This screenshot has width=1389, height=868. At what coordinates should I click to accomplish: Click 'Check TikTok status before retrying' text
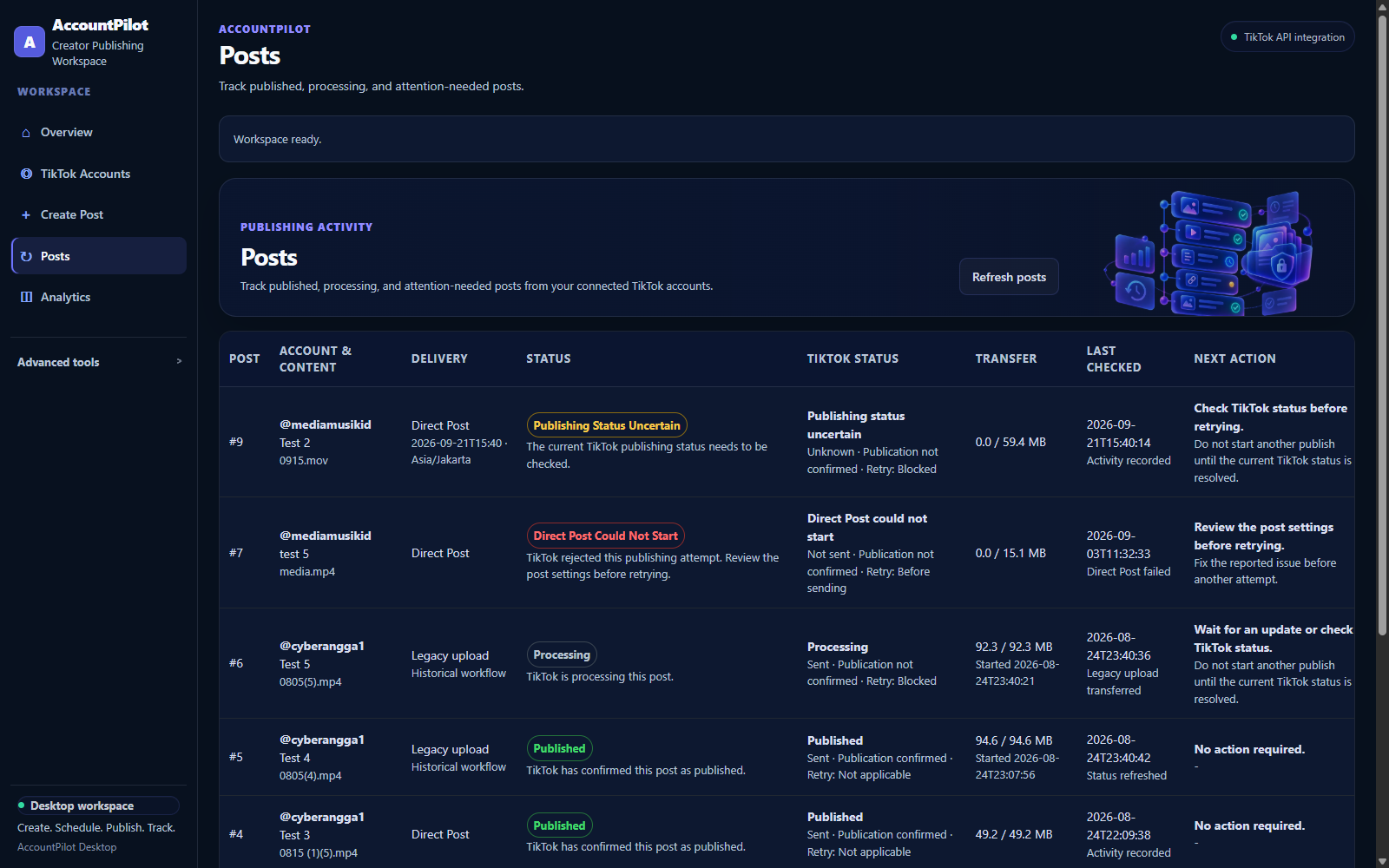coord(1270,417)
